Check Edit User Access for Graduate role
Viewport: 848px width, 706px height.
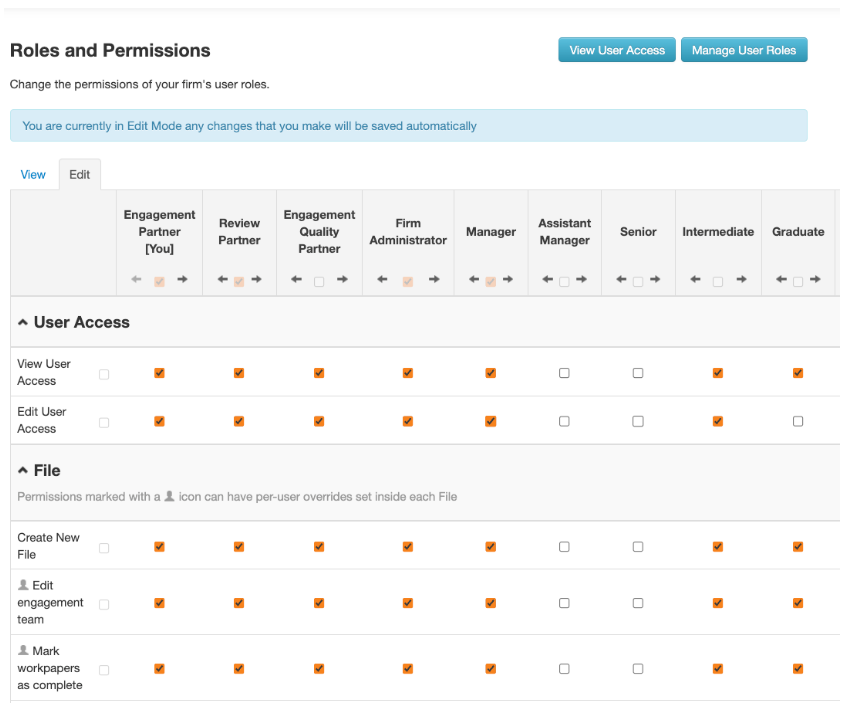pyautogui.click(x=798, y=421)
